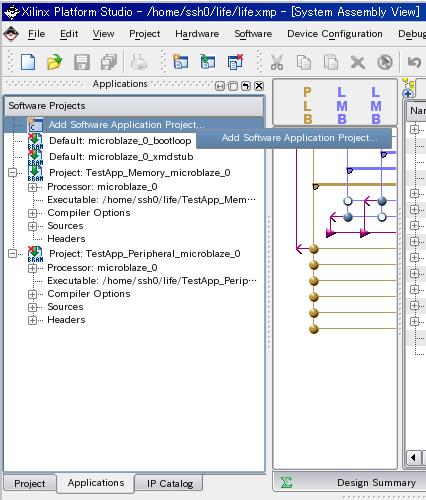Select the Executable row ending in TestApp_Mem…
The height and width of the screenshot is (500, 426).
[152, 200]
